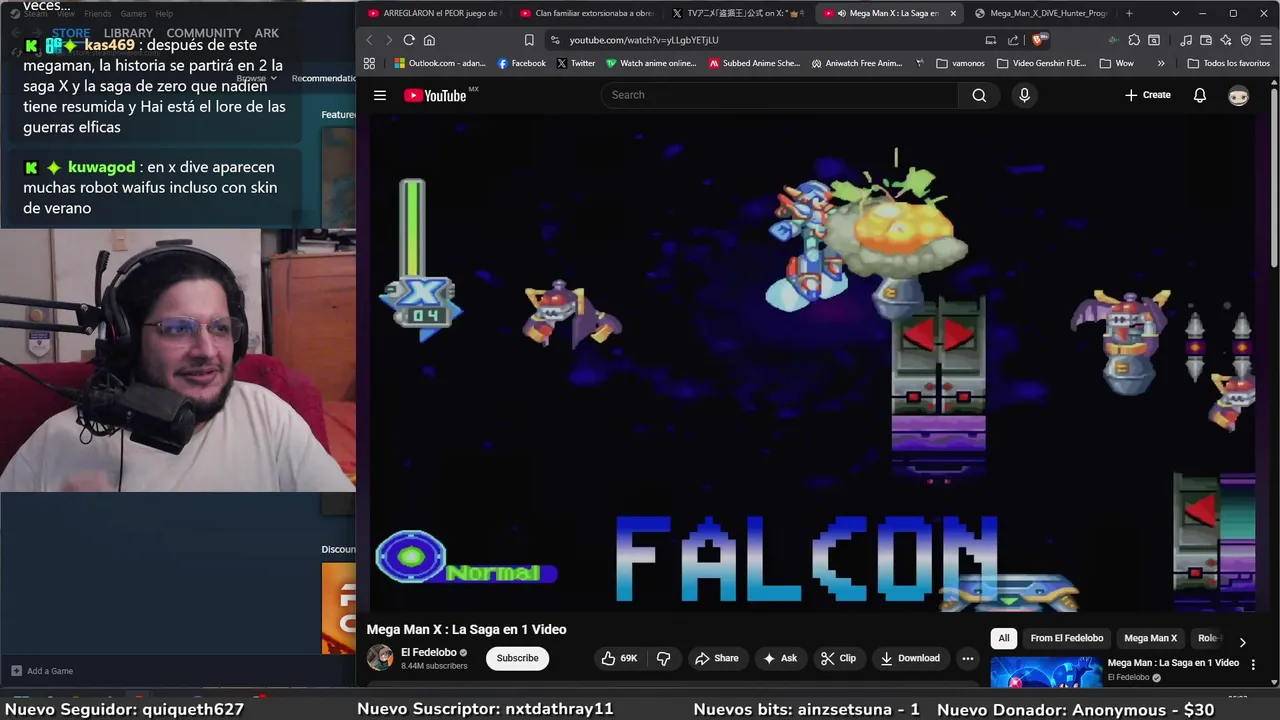Select the Mega Man X filter chip
This screenshot has width=1280, height=720.
click(1150, 638)
